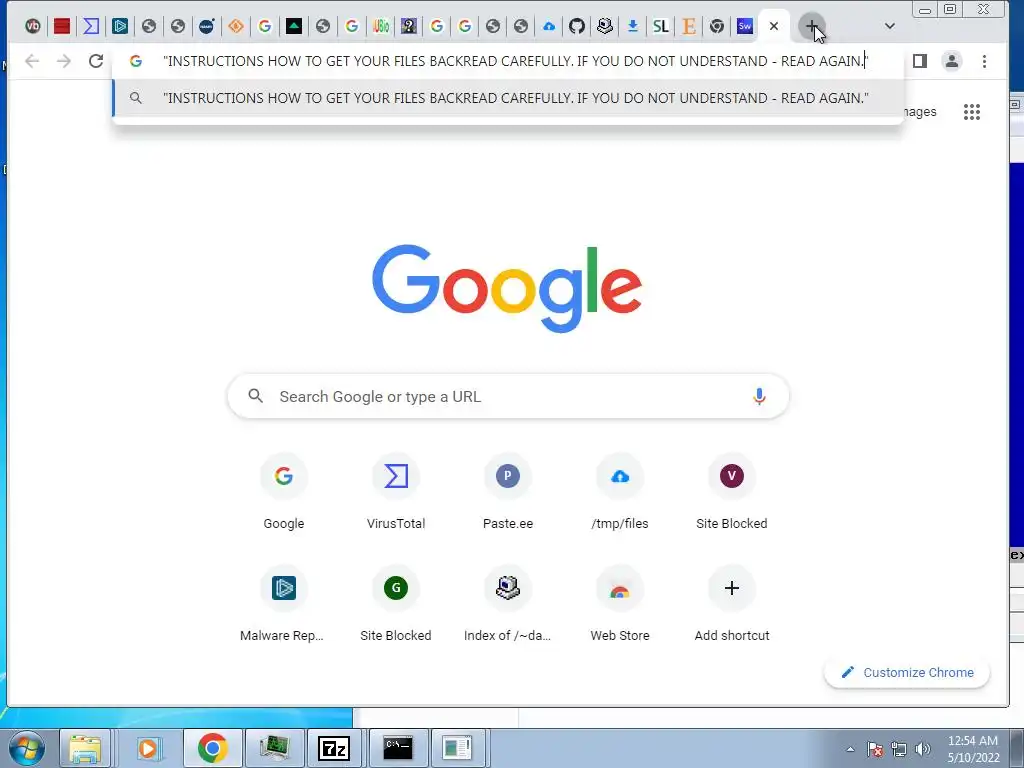Image resolution: width=1024 pixels, height=768 pixels.
Task: Go back using the back arrow
Action: pos(32,61)
